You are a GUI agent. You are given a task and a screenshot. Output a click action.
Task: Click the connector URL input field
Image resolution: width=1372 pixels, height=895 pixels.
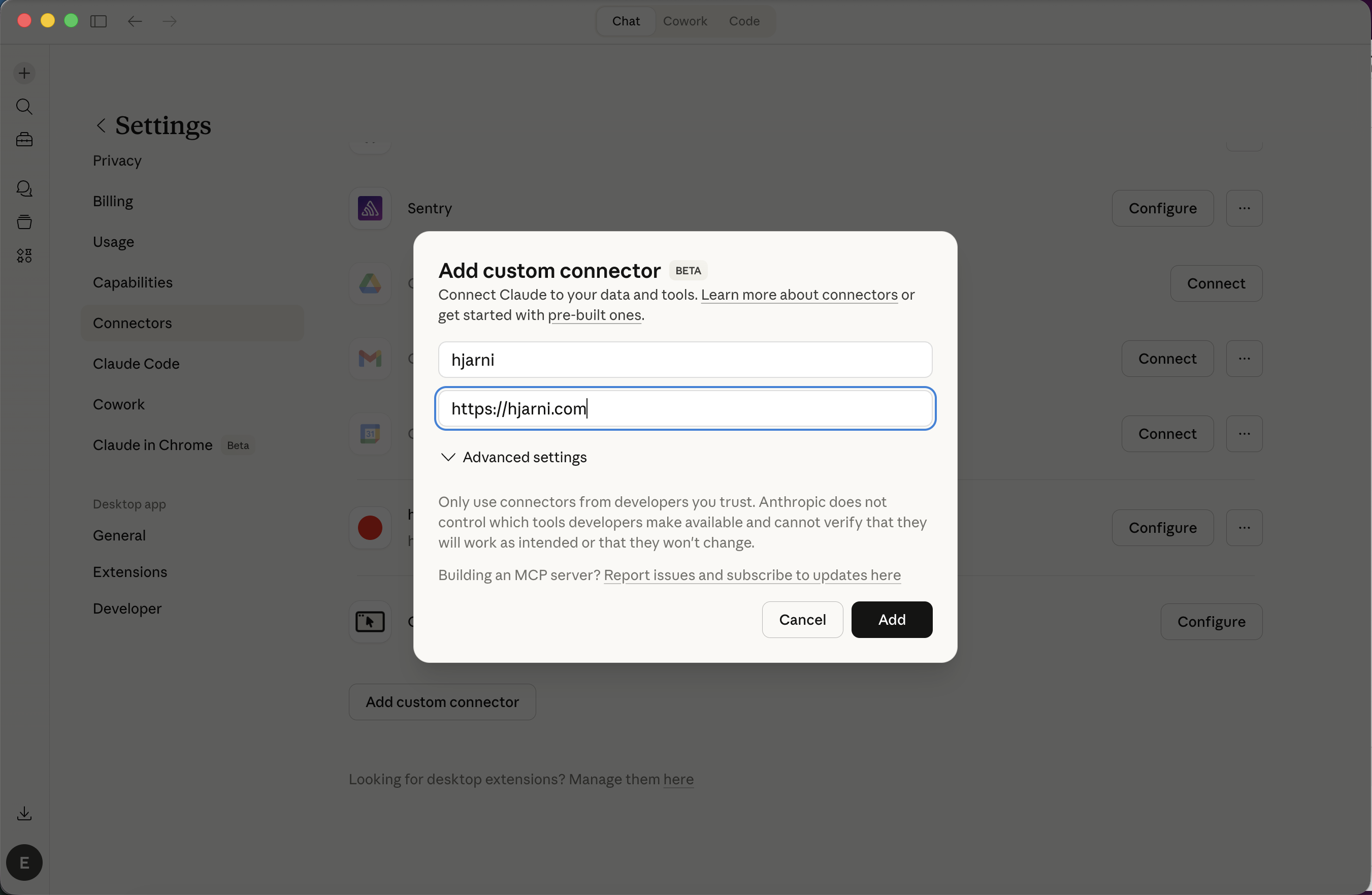point(685,408)
